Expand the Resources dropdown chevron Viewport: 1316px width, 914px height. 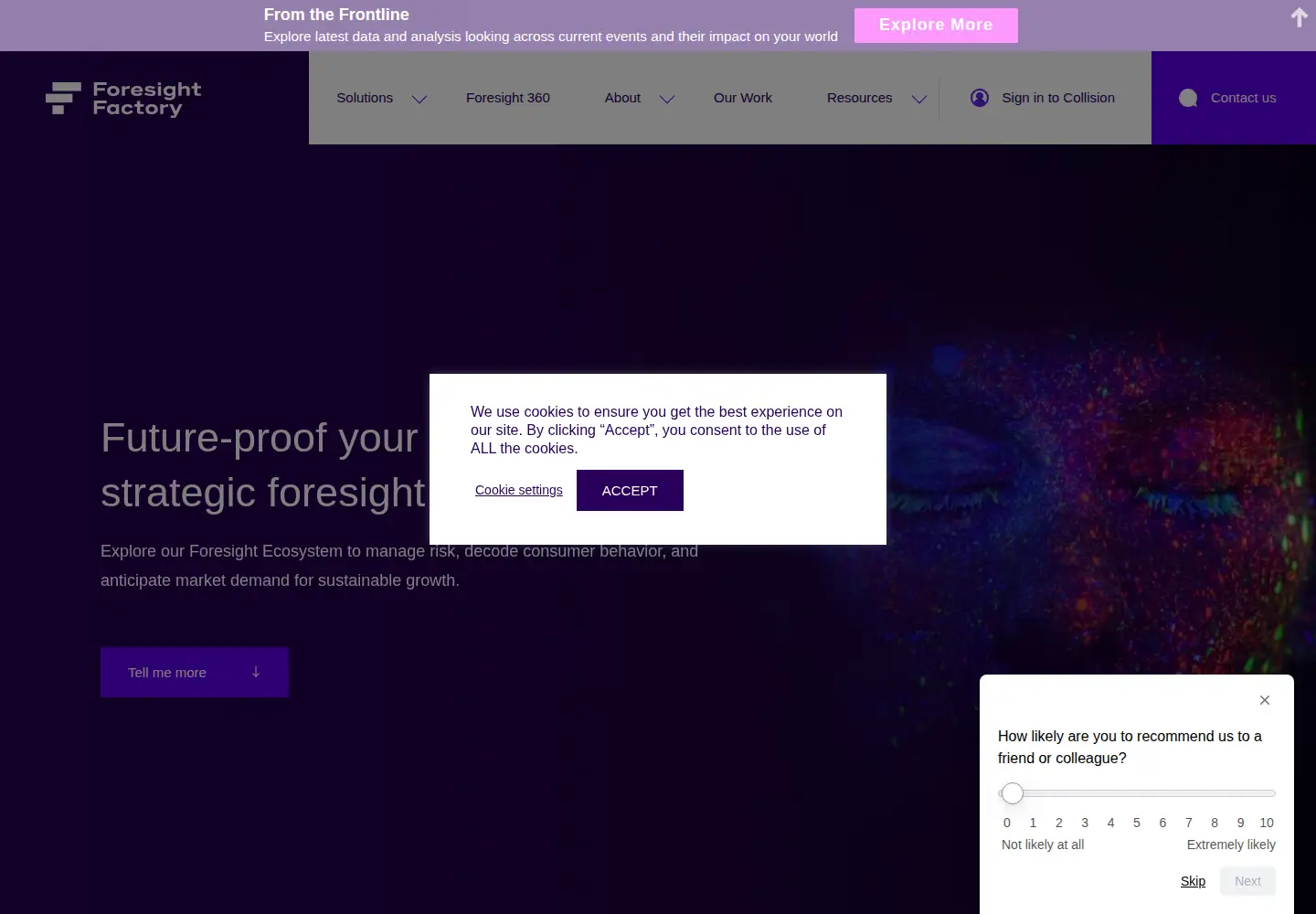pyautogui.click(x=919, y=99)
